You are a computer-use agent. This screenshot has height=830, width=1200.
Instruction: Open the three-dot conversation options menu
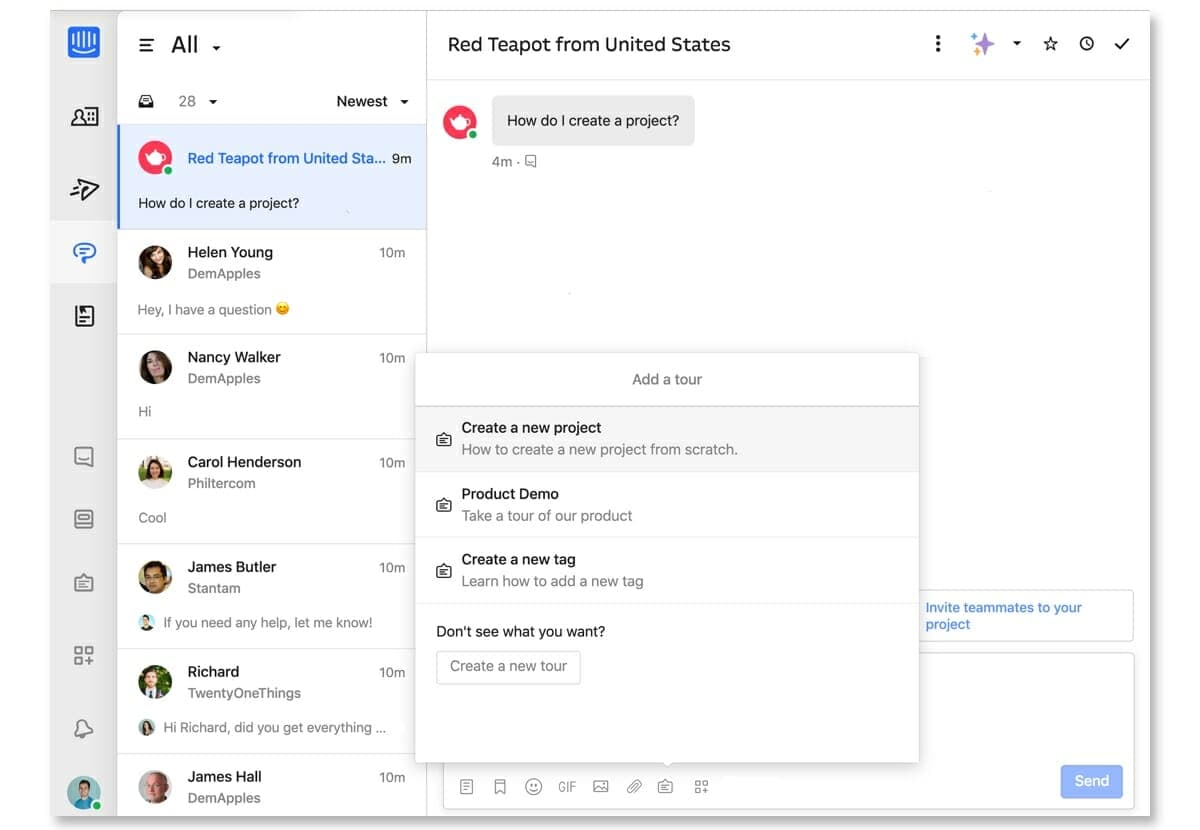937,44
